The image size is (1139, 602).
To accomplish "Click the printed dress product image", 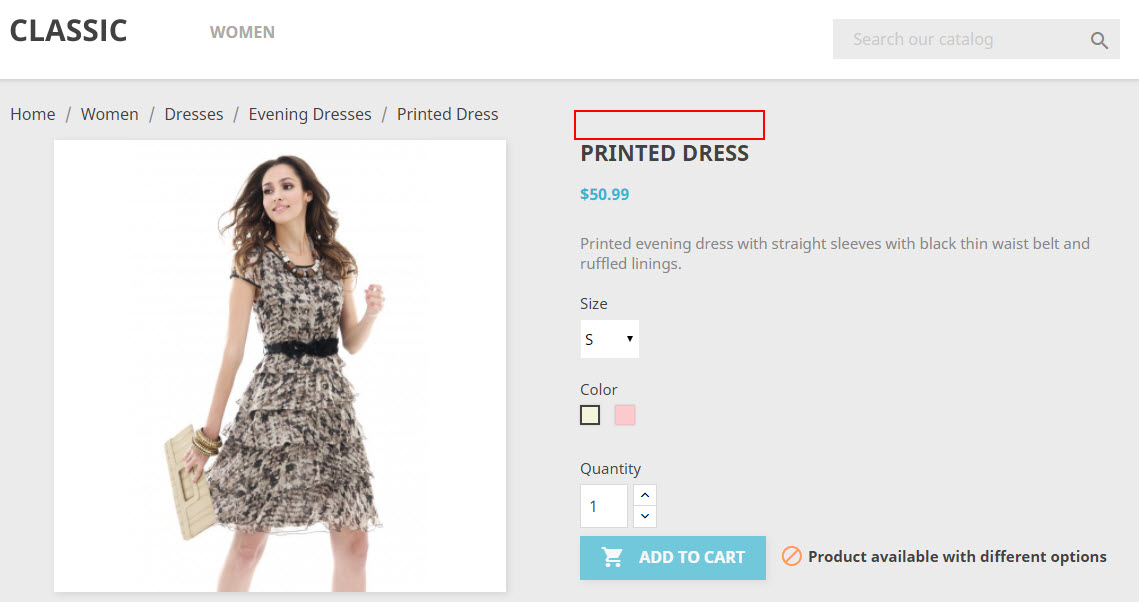I will [280, 366].
